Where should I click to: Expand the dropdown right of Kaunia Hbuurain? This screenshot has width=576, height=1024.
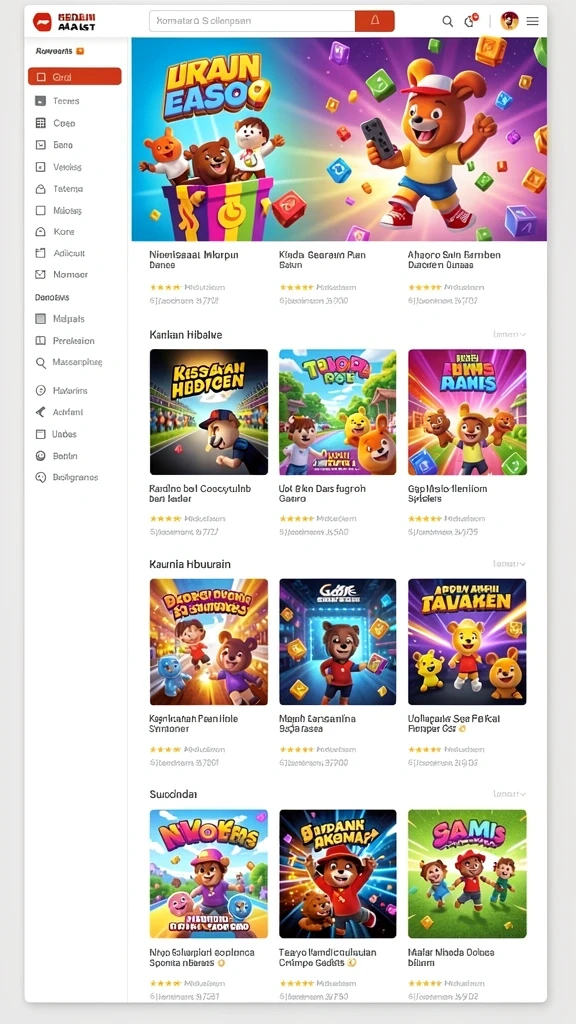tap(509, 564)
